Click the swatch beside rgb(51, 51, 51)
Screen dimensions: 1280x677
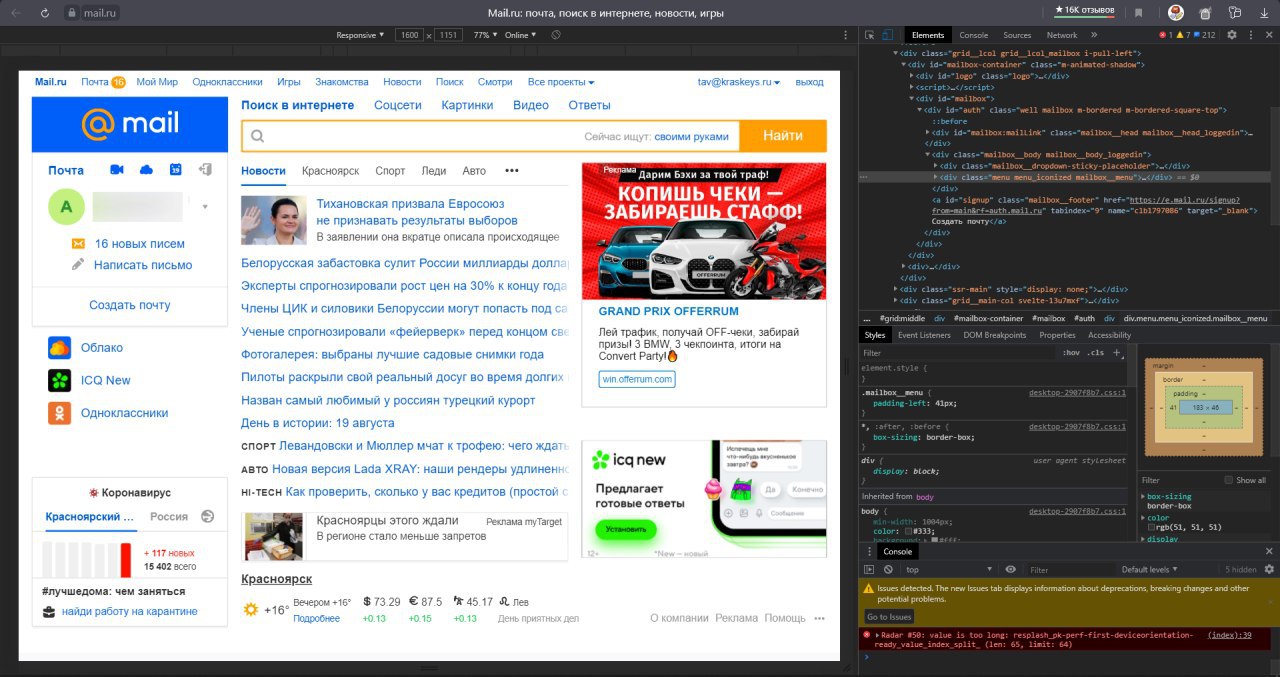click(x=1151, y=528)
